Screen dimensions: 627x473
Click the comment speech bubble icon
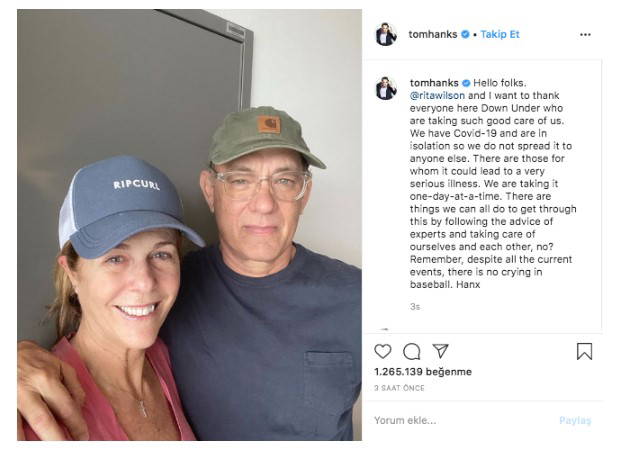click(x=411, y=351)
